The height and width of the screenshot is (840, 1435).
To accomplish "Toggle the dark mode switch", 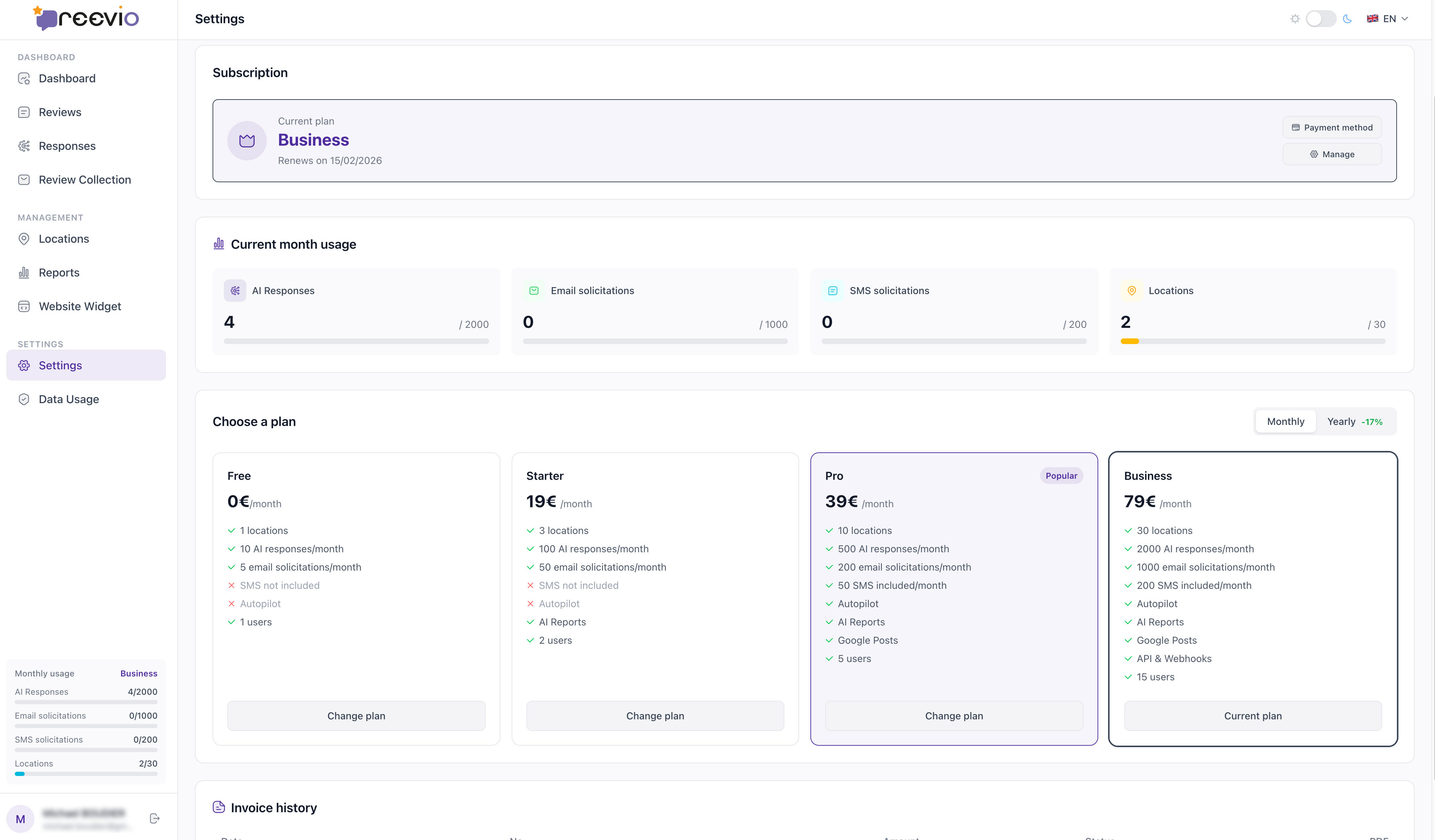I will coord(1321,18).
